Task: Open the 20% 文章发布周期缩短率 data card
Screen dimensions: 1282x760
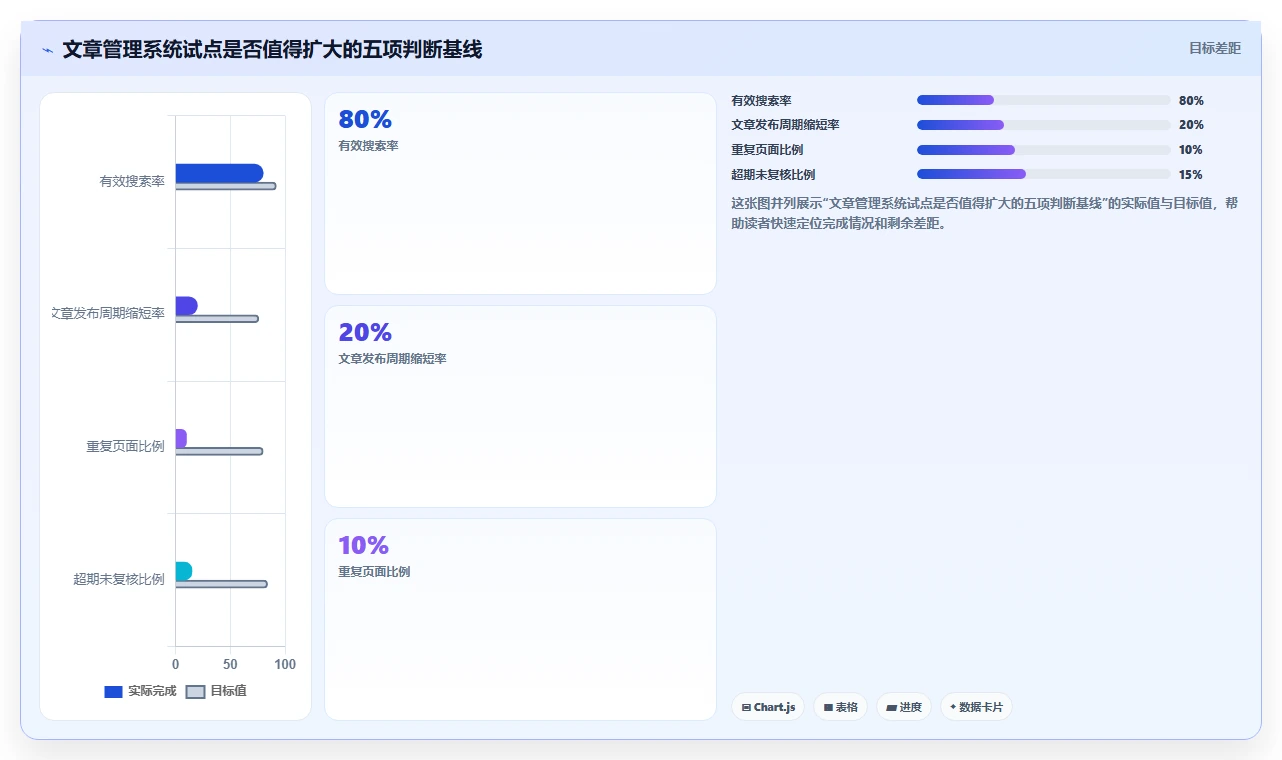Action: tap(520, 406)
